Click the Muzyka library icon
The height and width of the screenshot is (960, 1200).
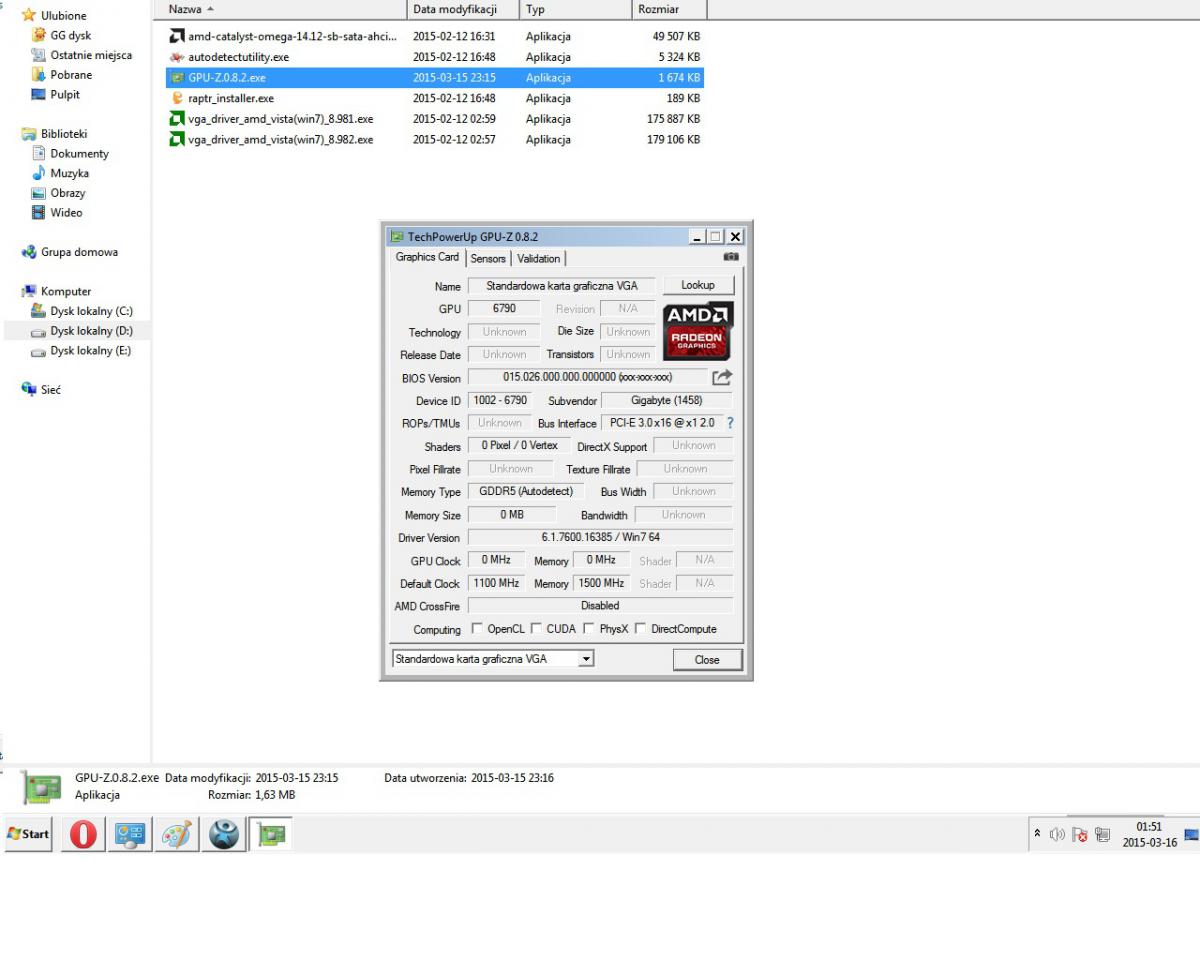pyautogui.click(x=39, y=173)
